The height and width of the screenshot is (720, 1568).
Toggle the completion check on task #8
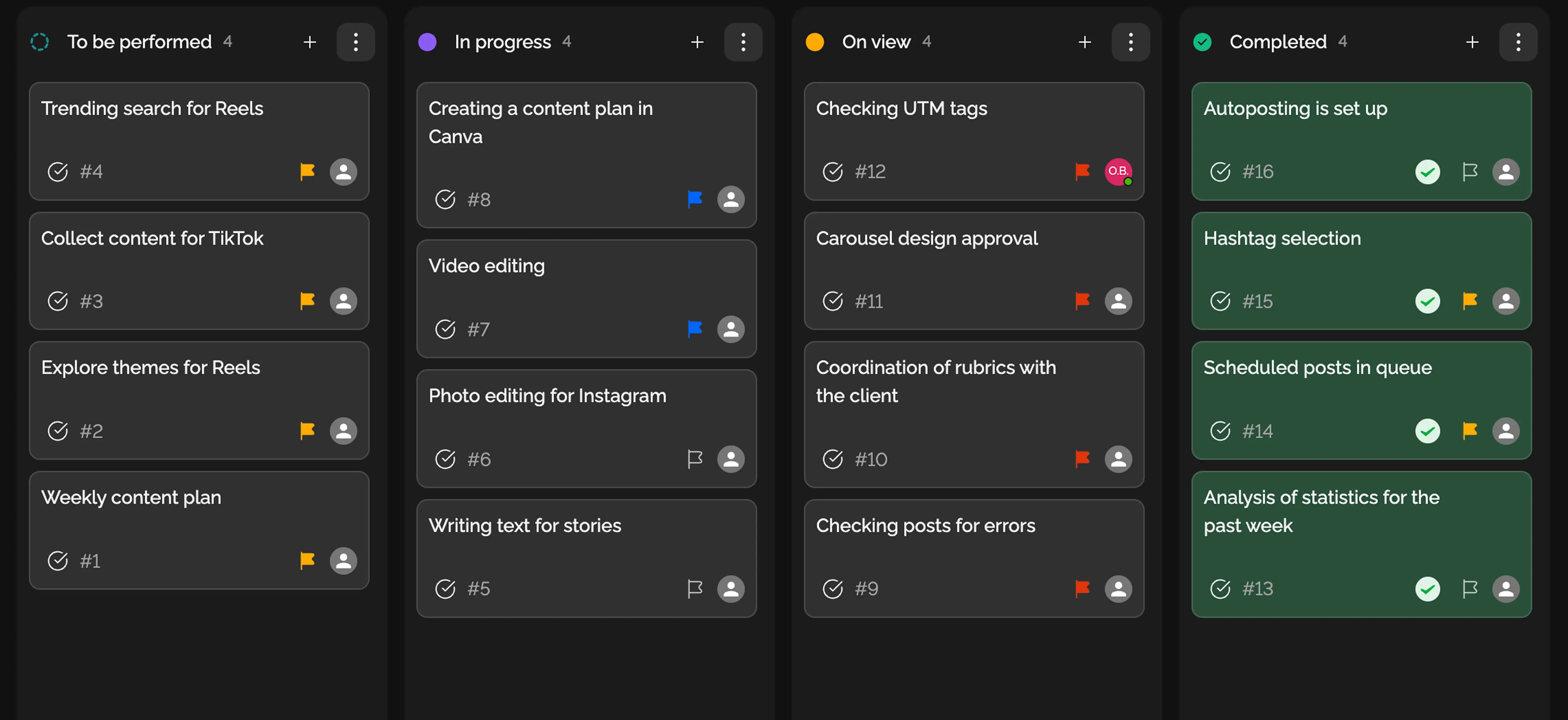click(445, 199)
